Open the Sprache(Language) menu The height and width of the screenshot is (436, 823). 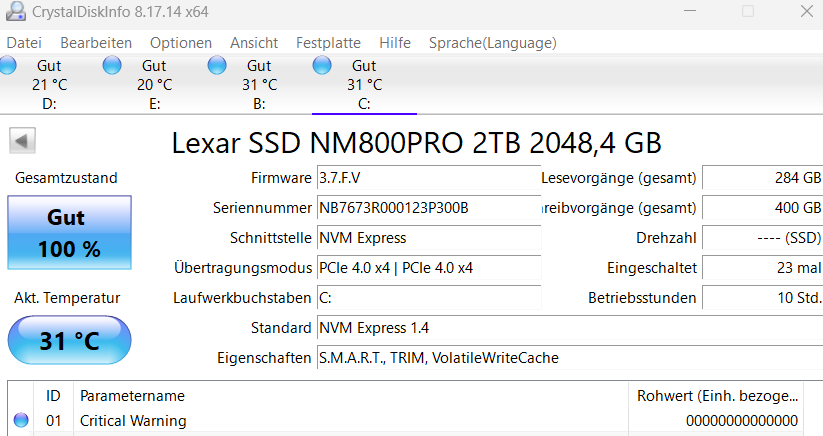point(493,42)
